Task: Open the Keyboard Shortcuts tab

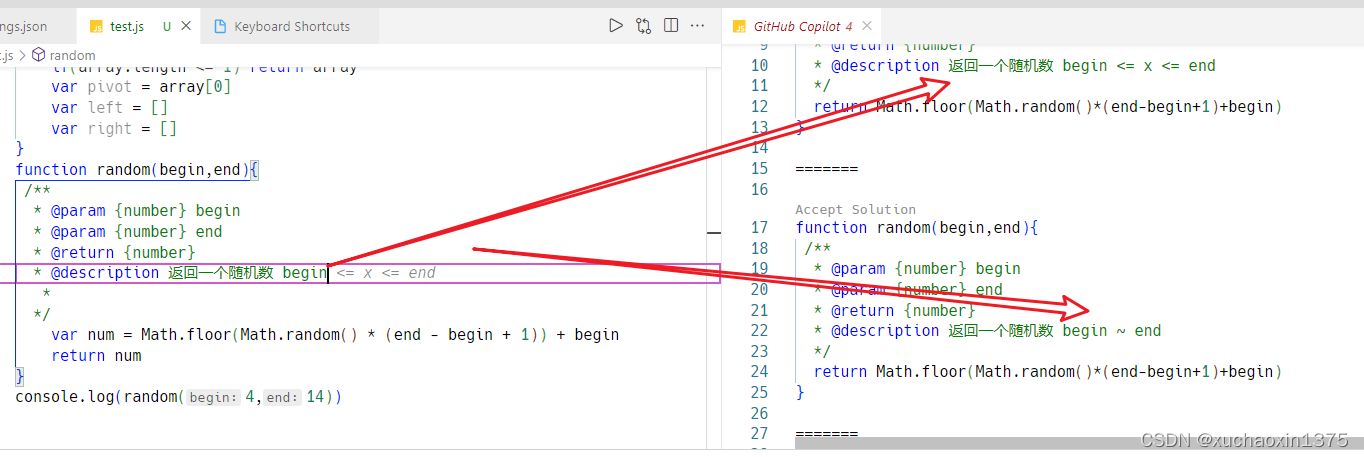Action: (292, 27)
